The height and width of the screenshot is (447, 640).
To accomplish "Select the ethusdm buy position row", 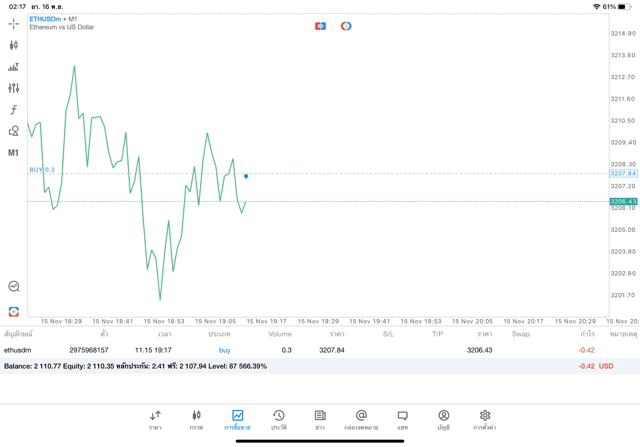I will point(300,350).
